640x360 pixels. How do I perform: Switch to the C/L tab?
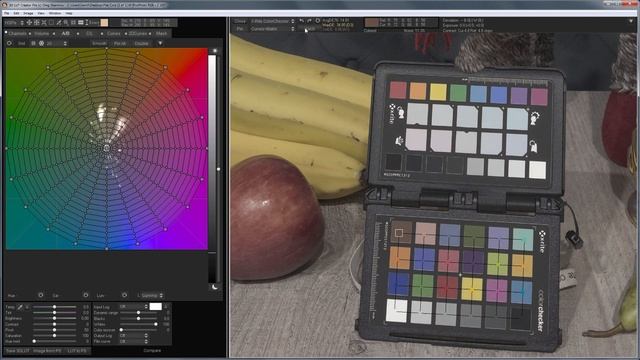click(x=89, y=33)
